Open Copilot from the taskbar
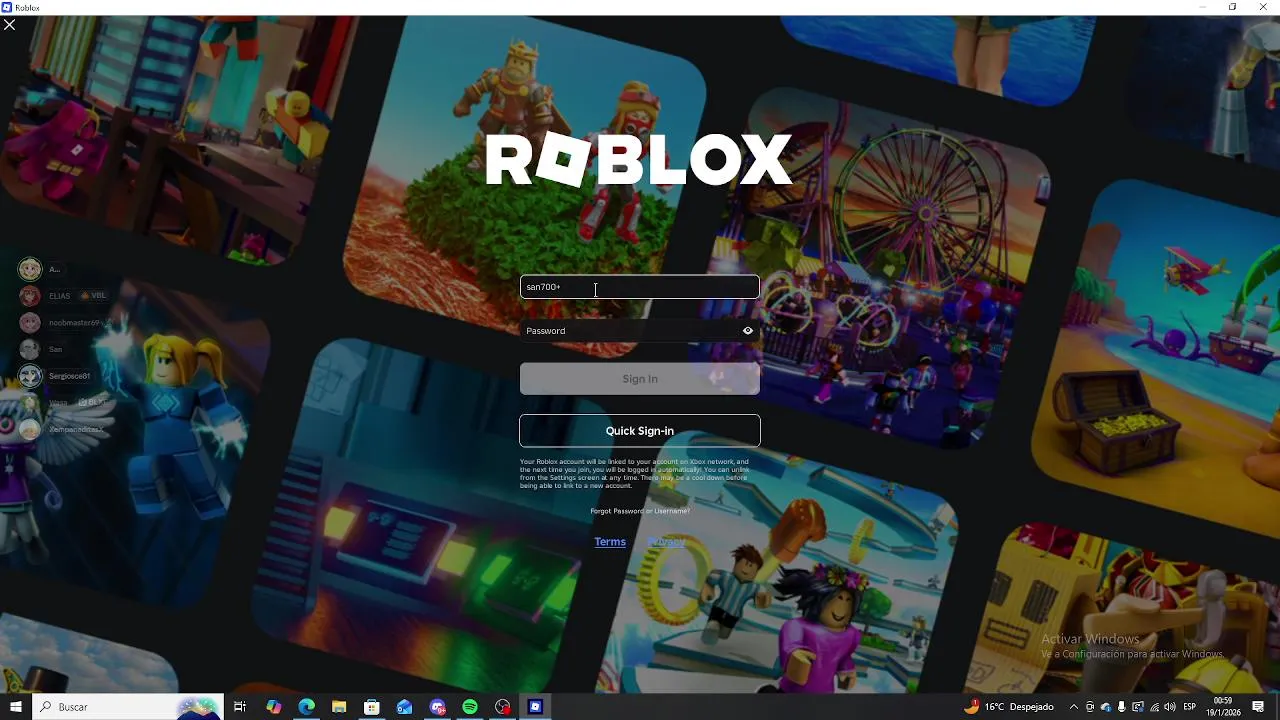Image resolution: width=1280 pixels, height=720 pixels. click(273, 707)
